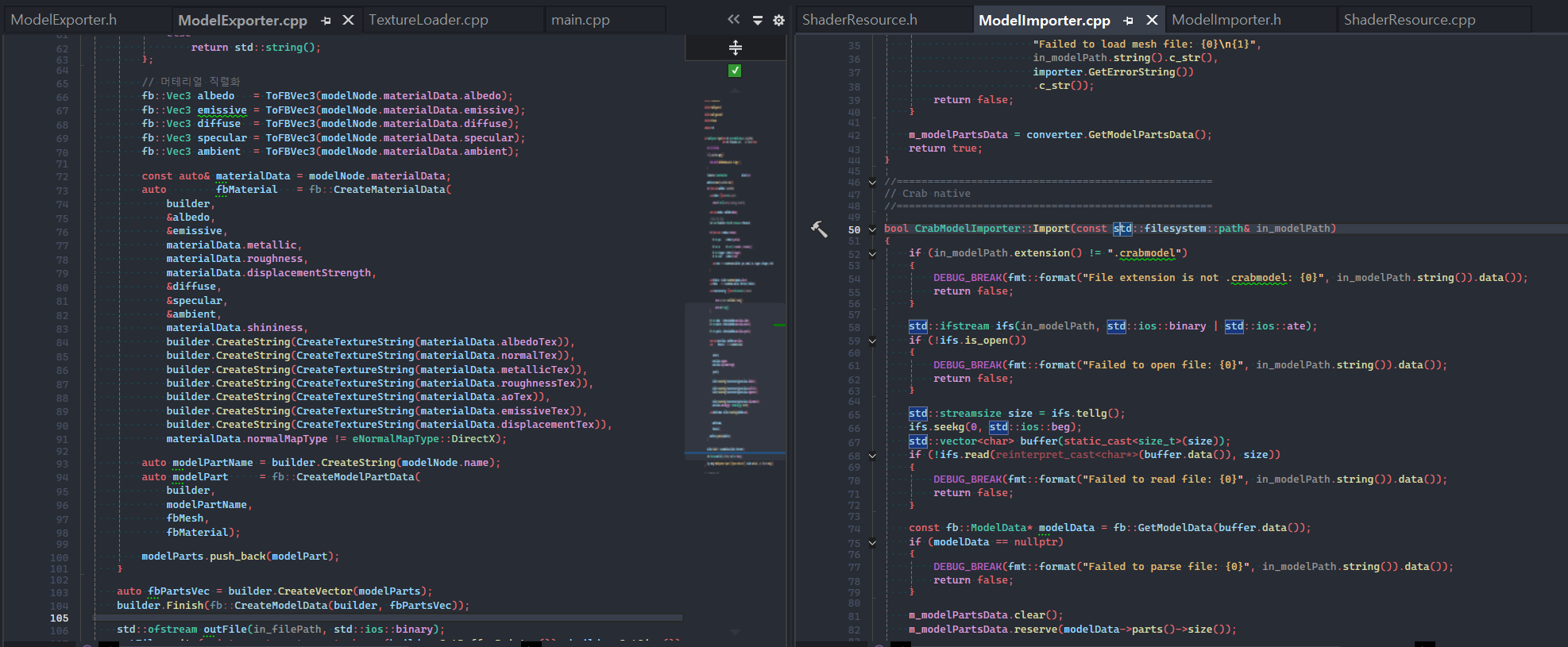Viewport: 1568px width, 647px height.
Task: Click 'fbMesh,' argument on line 97
Action: (187, 518)
